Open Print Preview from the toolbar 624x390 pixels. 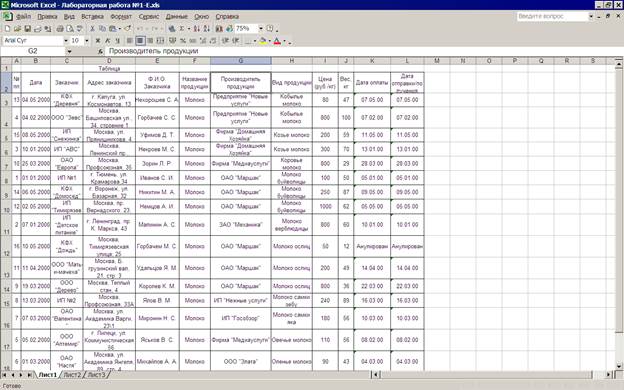click(70, 29)
